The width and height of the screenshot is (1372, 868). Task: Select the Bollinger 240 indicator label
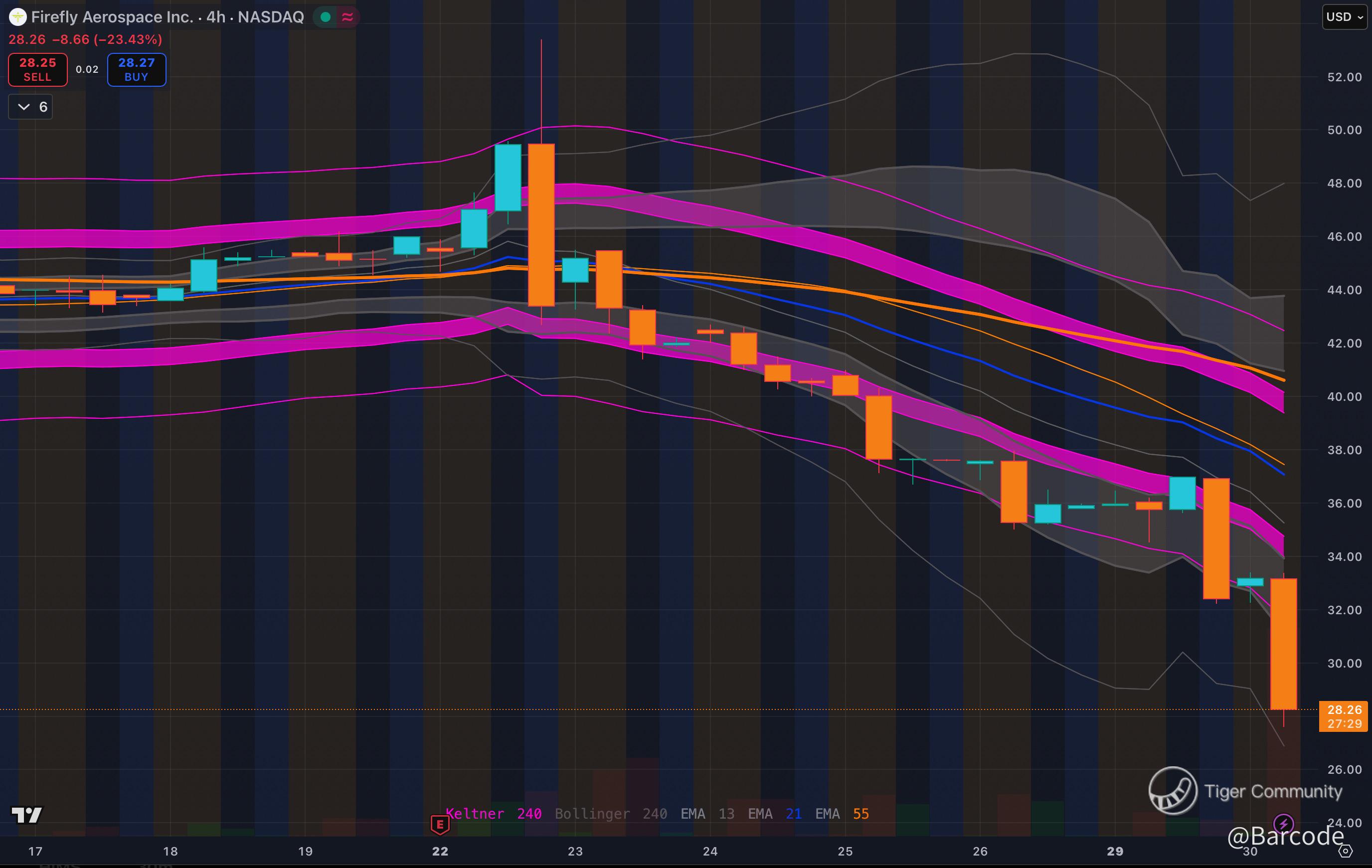pyautogui.click(x=611, y=814)
